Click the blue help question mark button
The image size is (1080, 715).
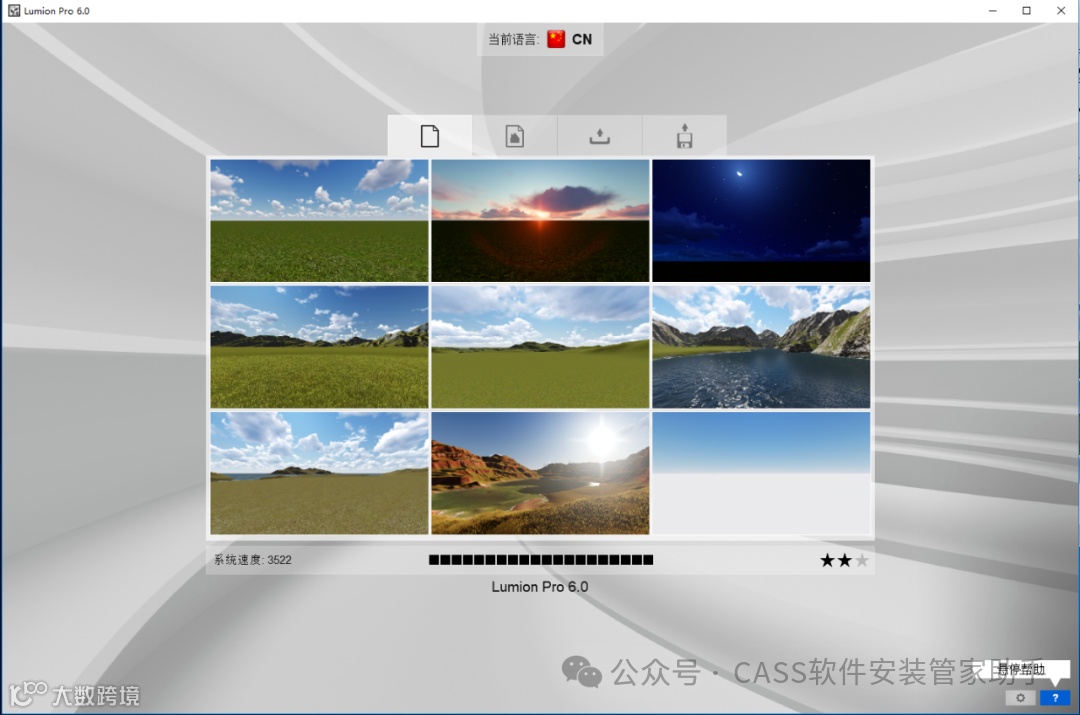coord(1055,698)
